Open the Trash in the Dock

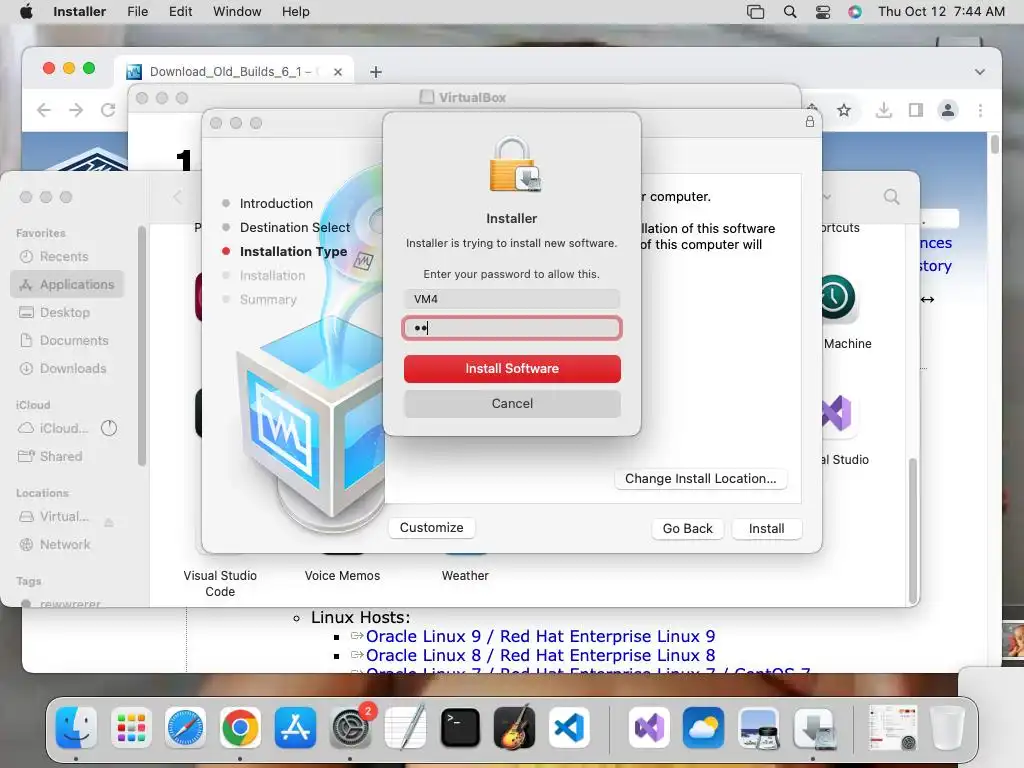947,727
